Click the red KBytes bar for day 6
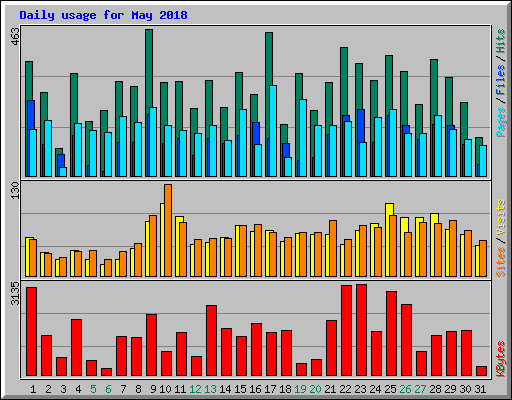The height and width of the screenshot is (400, 512). tap(107, 372)
